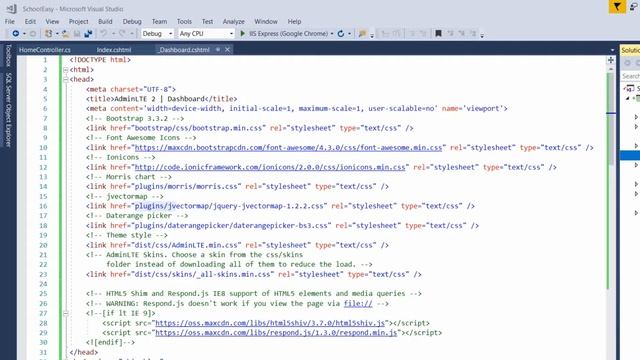Open toolbar overflow options after bookmark icons
Screen dimensions: 640x360
coord(482,36)
